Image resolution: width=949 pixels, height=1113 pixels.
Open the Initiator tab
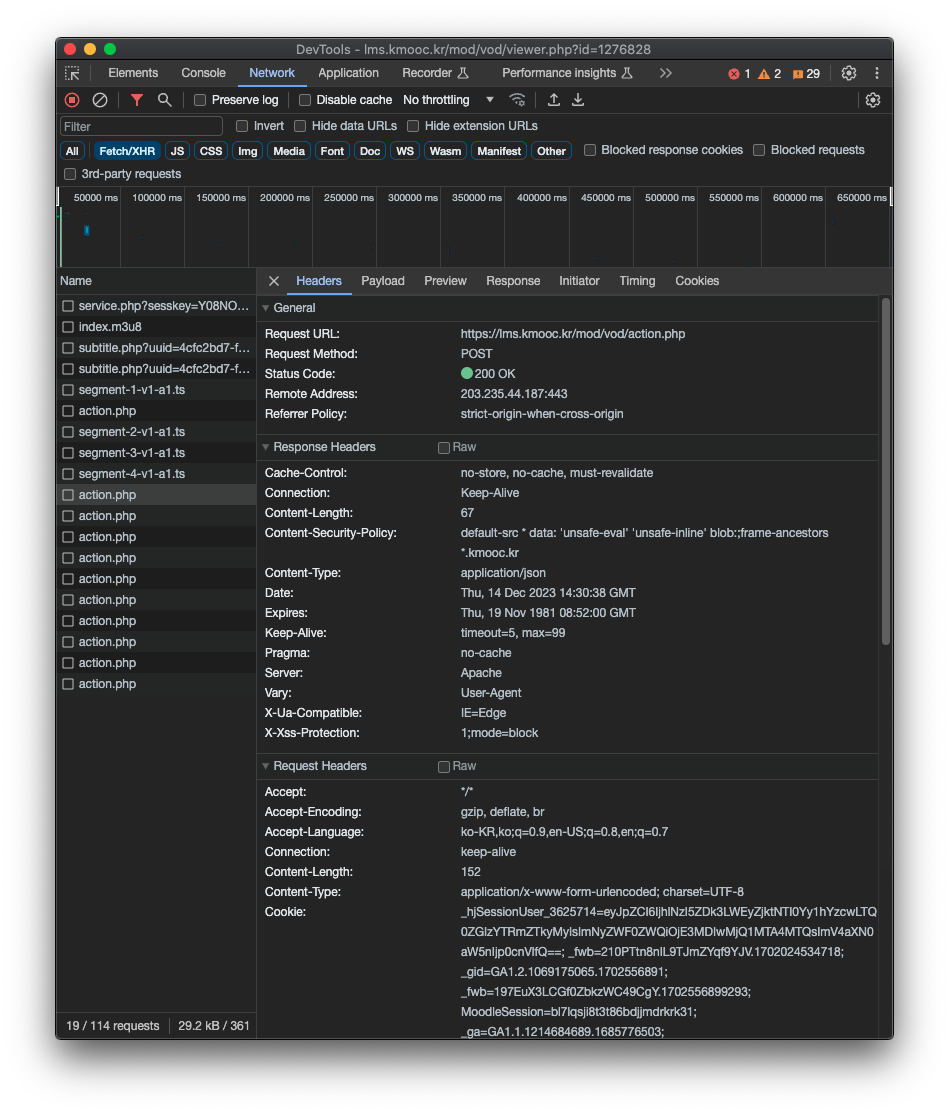(x=579, y=281)
